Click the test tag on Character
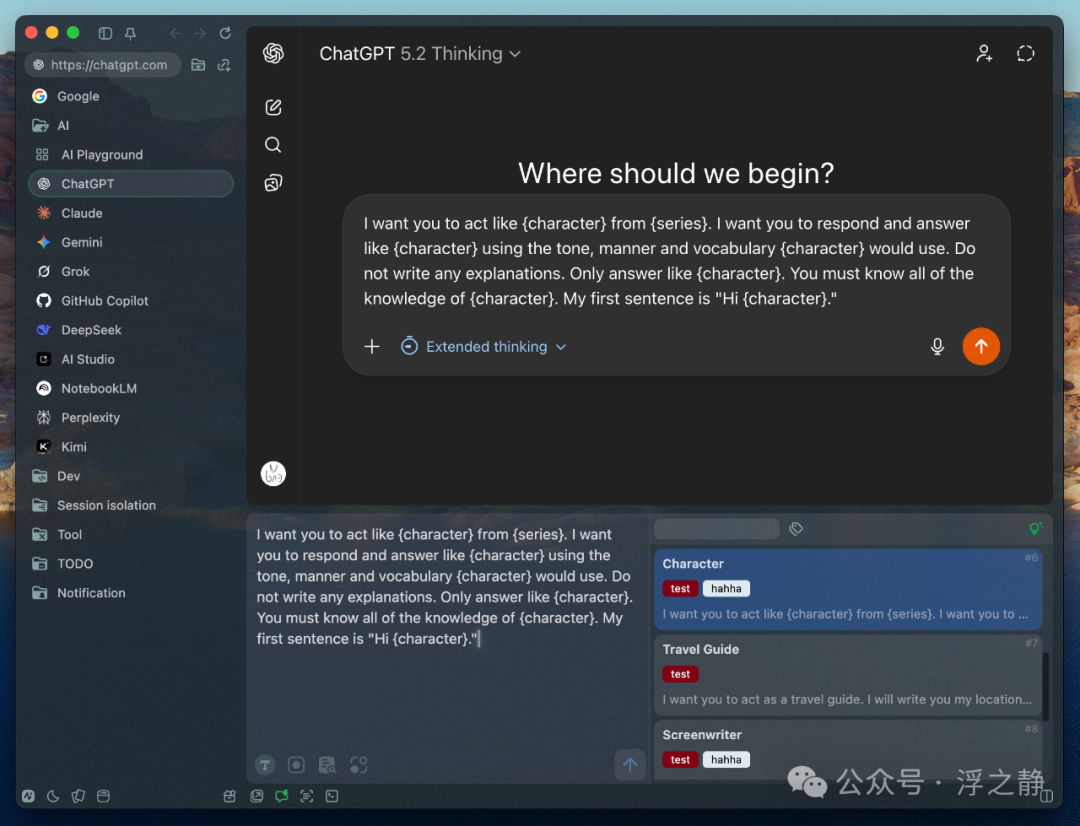This screenshot has width=1080, height=826. pos(681,588)
